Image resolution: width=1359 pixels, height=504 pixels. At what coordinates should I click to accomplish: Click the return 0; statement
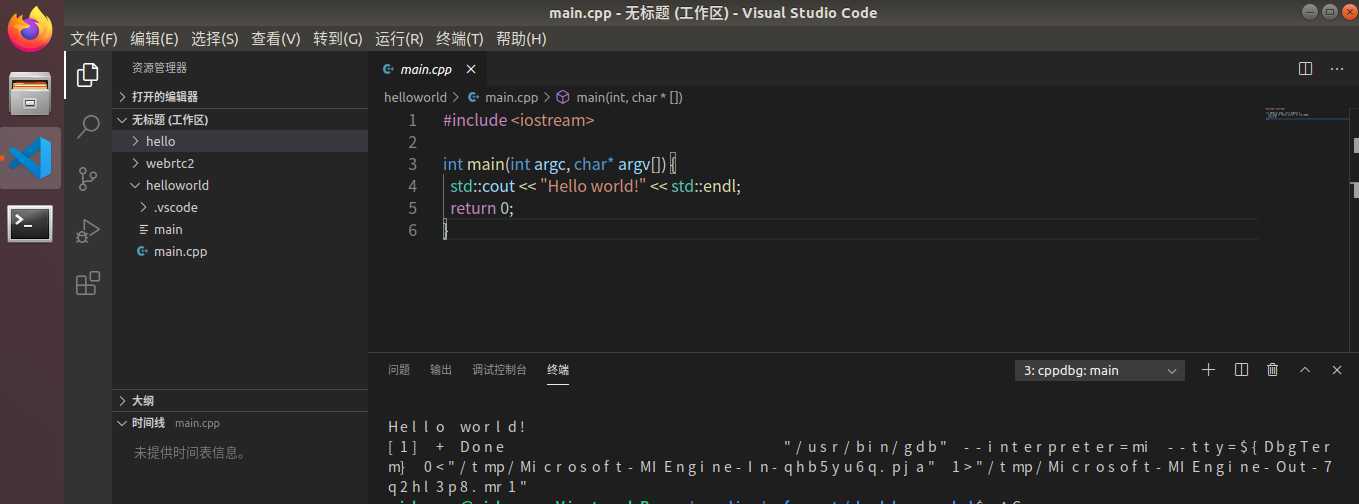(482, 208)
